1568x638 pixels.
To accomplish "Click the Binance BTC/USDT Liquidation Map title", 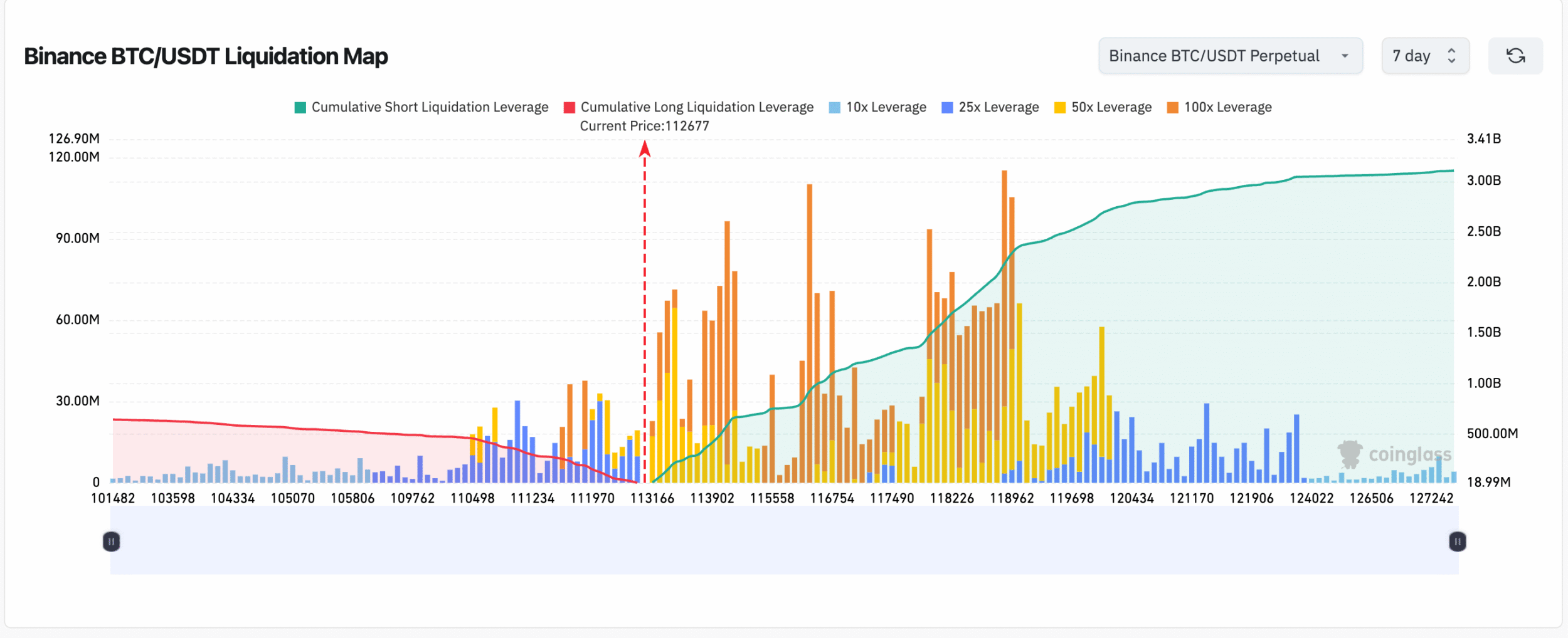I will point(206,56).
